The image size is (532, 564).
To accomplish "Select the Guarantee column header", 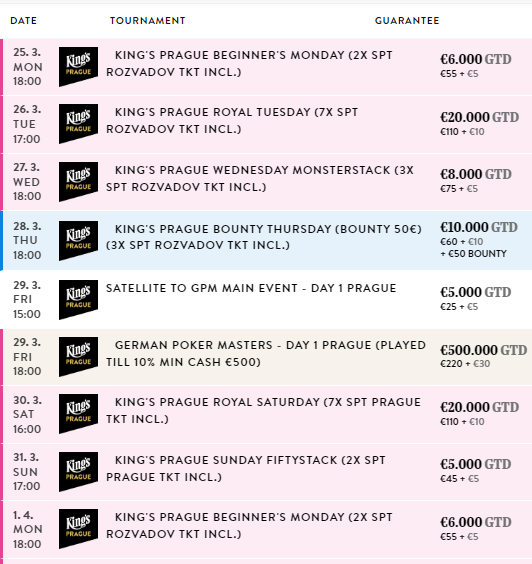I will tap(407, 21).
